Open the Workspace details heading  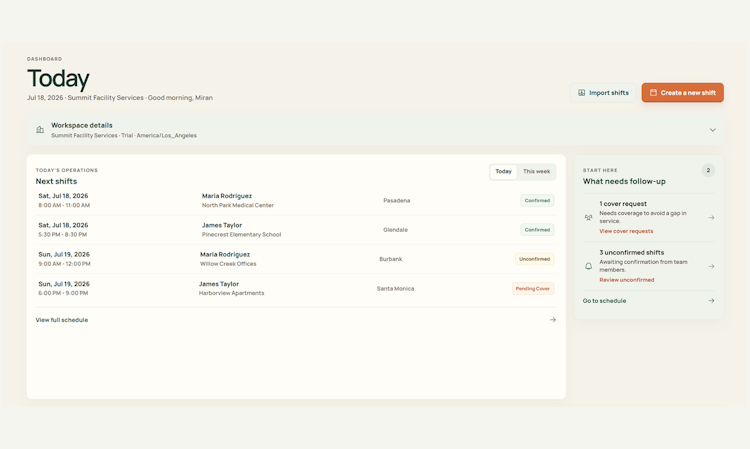point(82,125)
